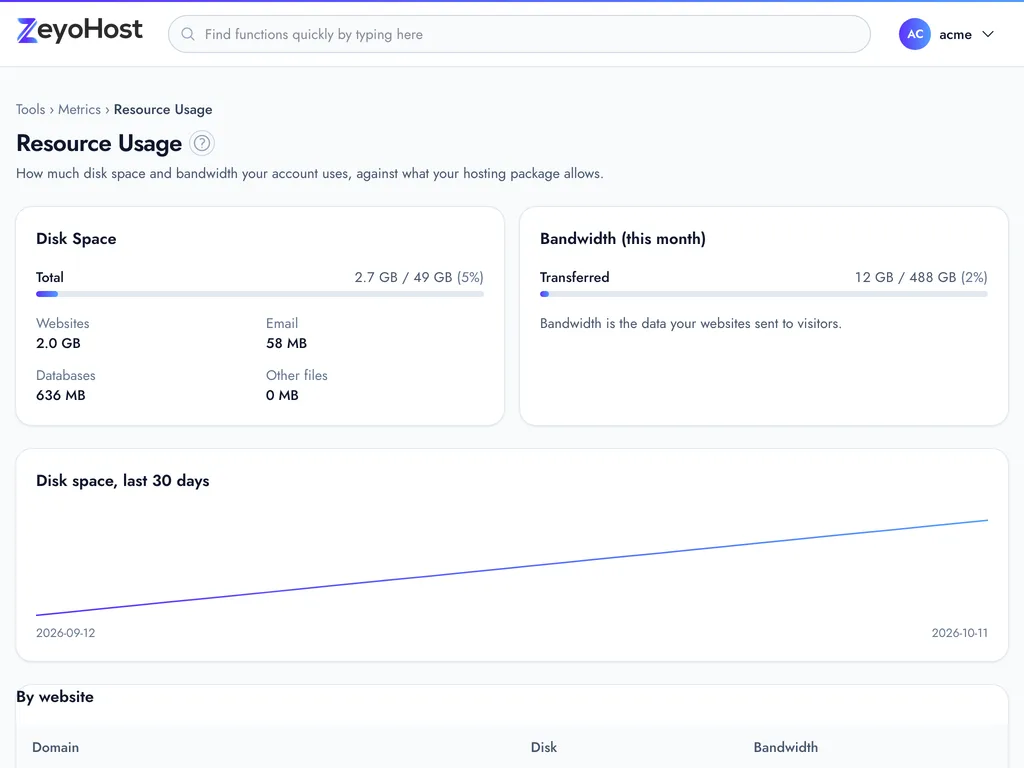Click the Bandwidth column header
The height and width of the screenshot is (768, 1024).
(786, 747)
